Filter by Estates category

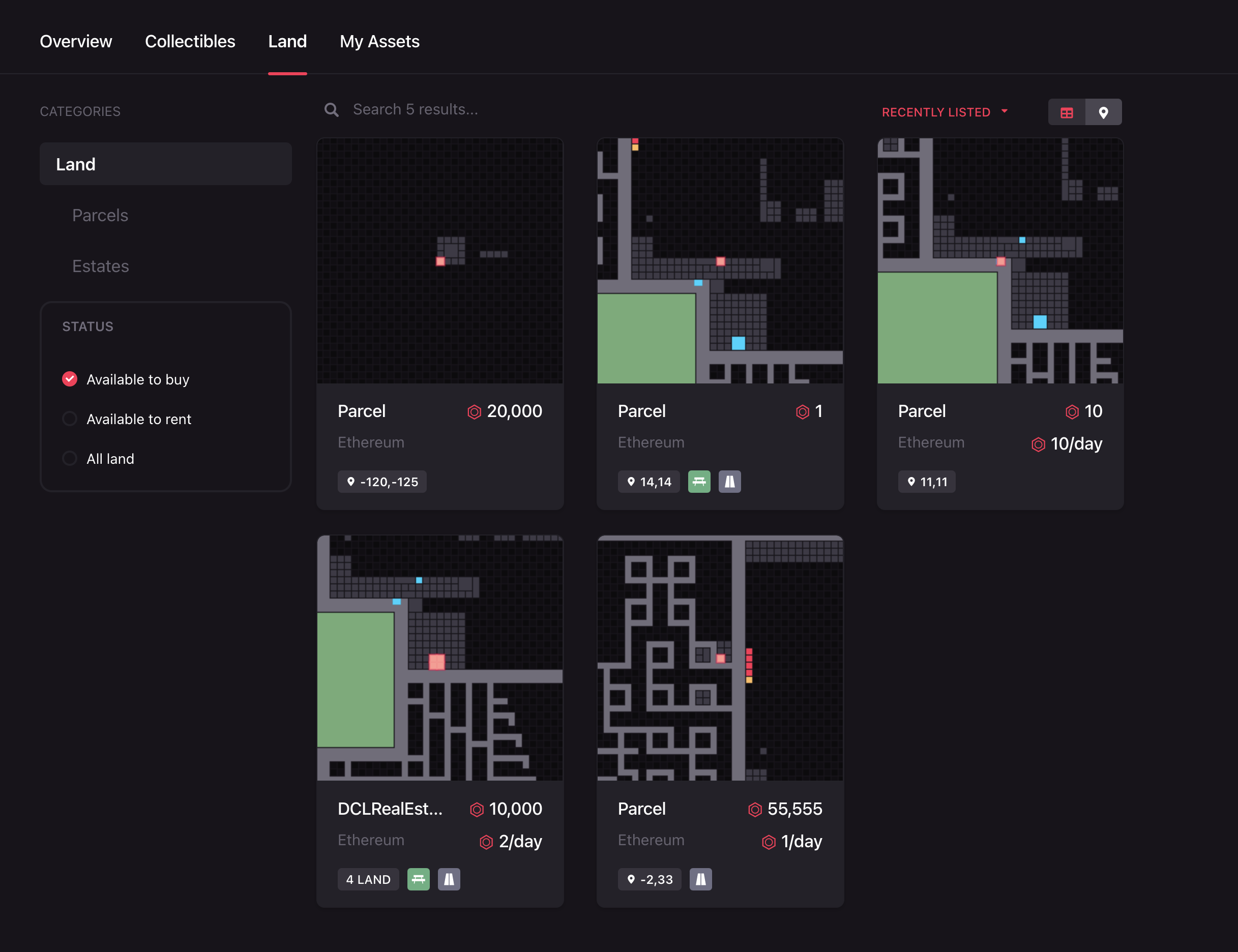pos(100,266)
